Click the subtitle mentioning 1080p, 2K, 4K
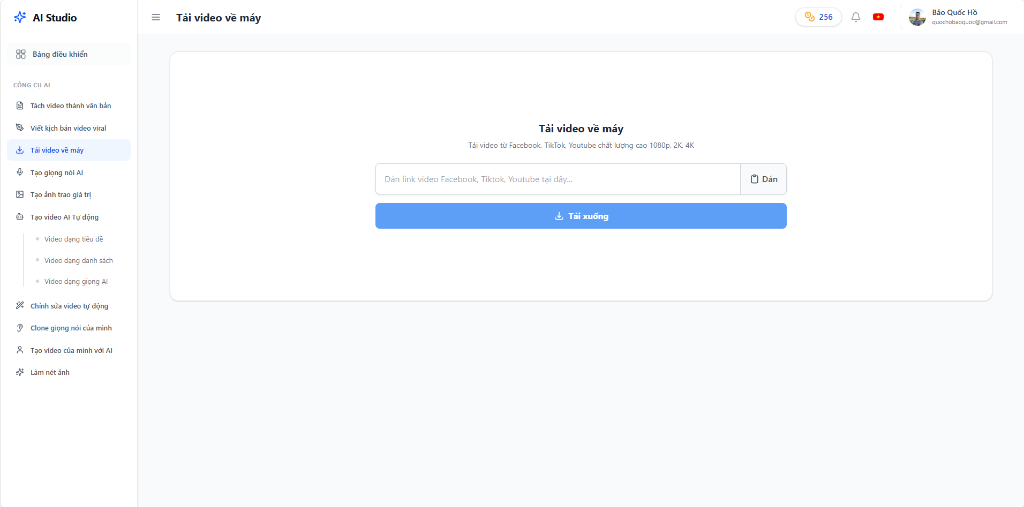This screenshot has height=507, width=1024. click(581, 145)
